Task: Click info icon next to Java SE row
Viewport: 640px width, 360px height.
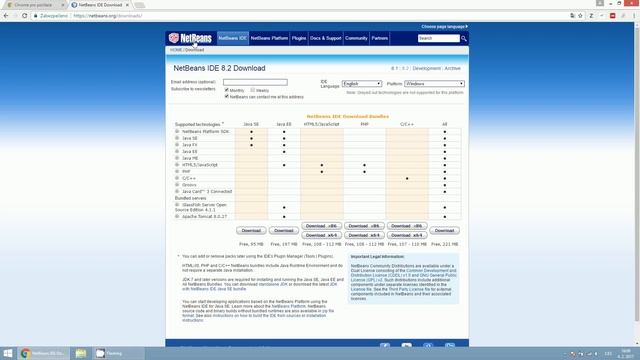Action: pyautogui.click(x=177, y=138)
